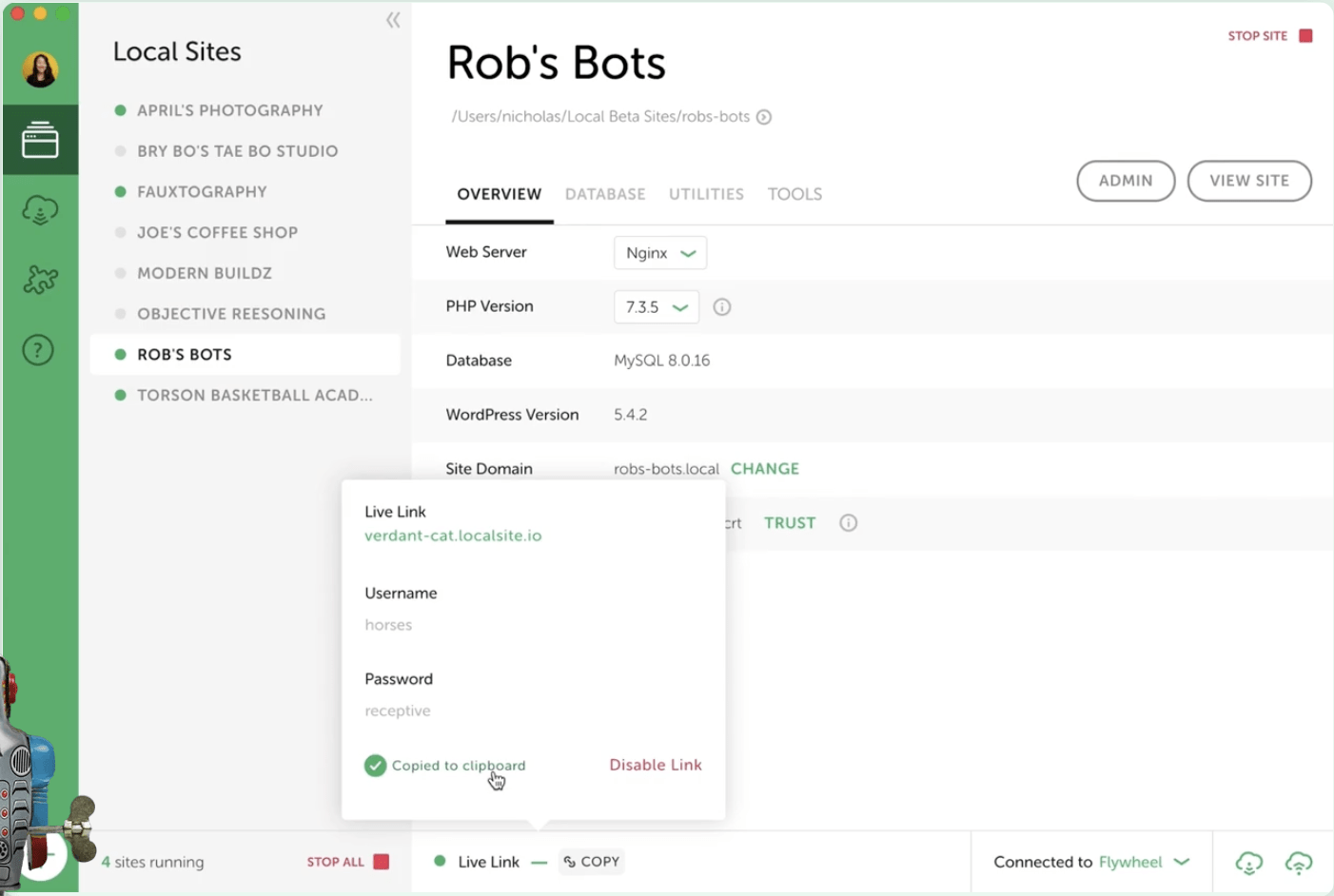Collapse the sites sidebar with double chevron
Viewport: 1334px width, 896px height.
pos(393,20)
